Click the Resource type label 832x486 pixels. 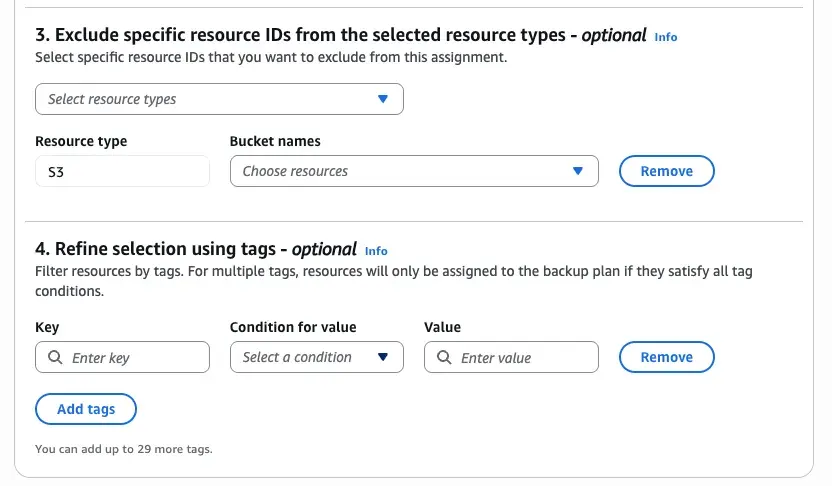point(81,141)
